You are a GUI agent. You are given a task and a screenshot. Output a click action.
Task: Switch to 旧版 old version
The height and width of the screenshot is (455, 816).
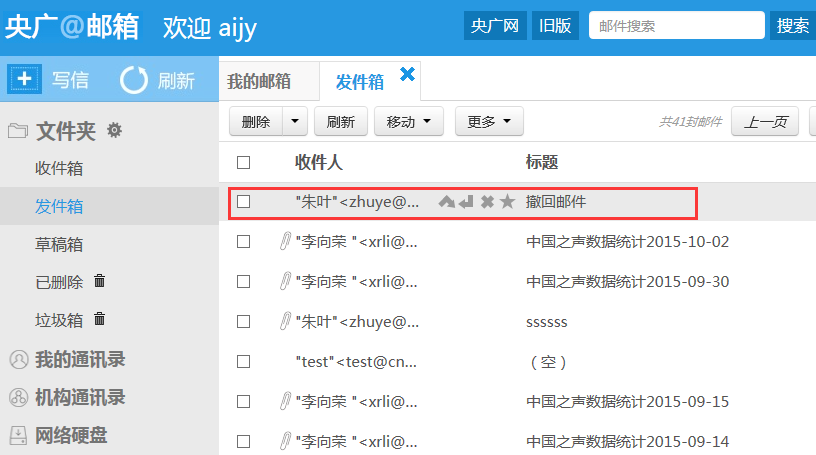click(x=555, y=25)
